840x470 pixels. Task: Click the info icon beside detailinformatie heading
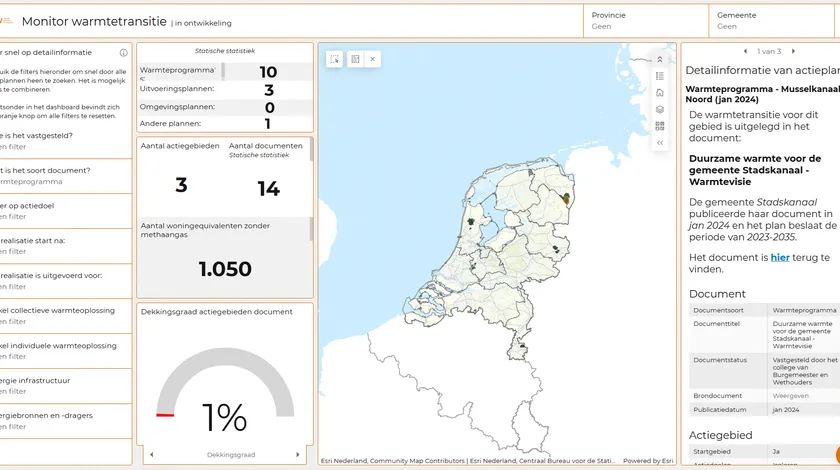click(x=124, y=53)
